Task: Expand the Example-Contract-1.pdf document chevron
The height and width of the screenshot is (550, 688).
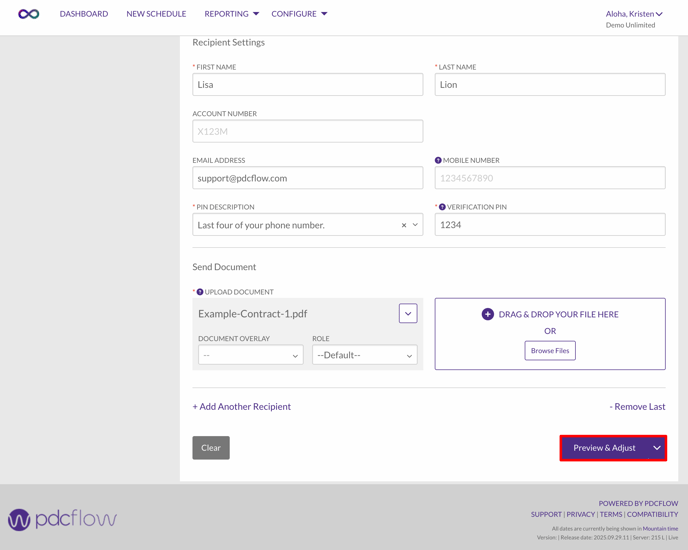Action: (x=408, y=314)
